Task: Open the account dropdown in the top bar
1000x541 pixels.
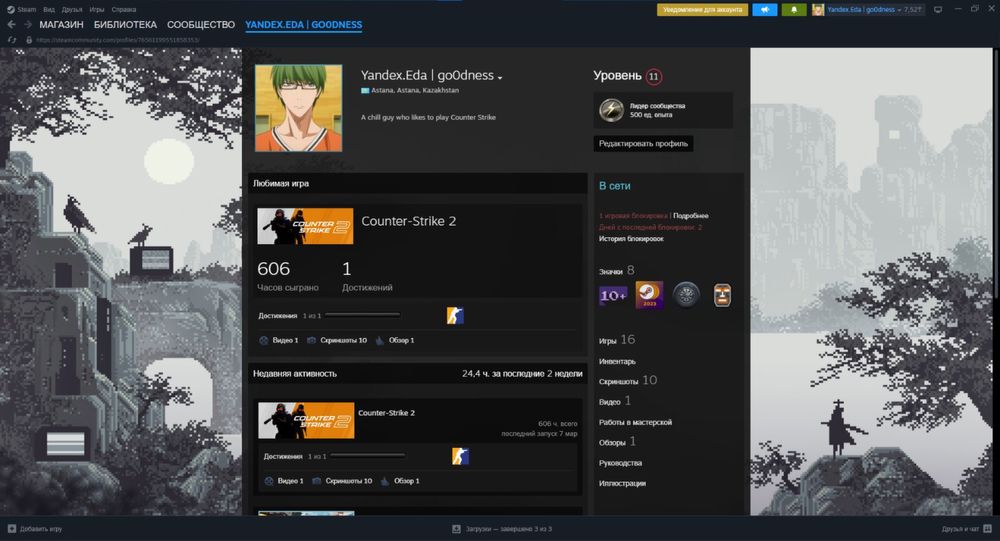Action: [x=868, y=10]
